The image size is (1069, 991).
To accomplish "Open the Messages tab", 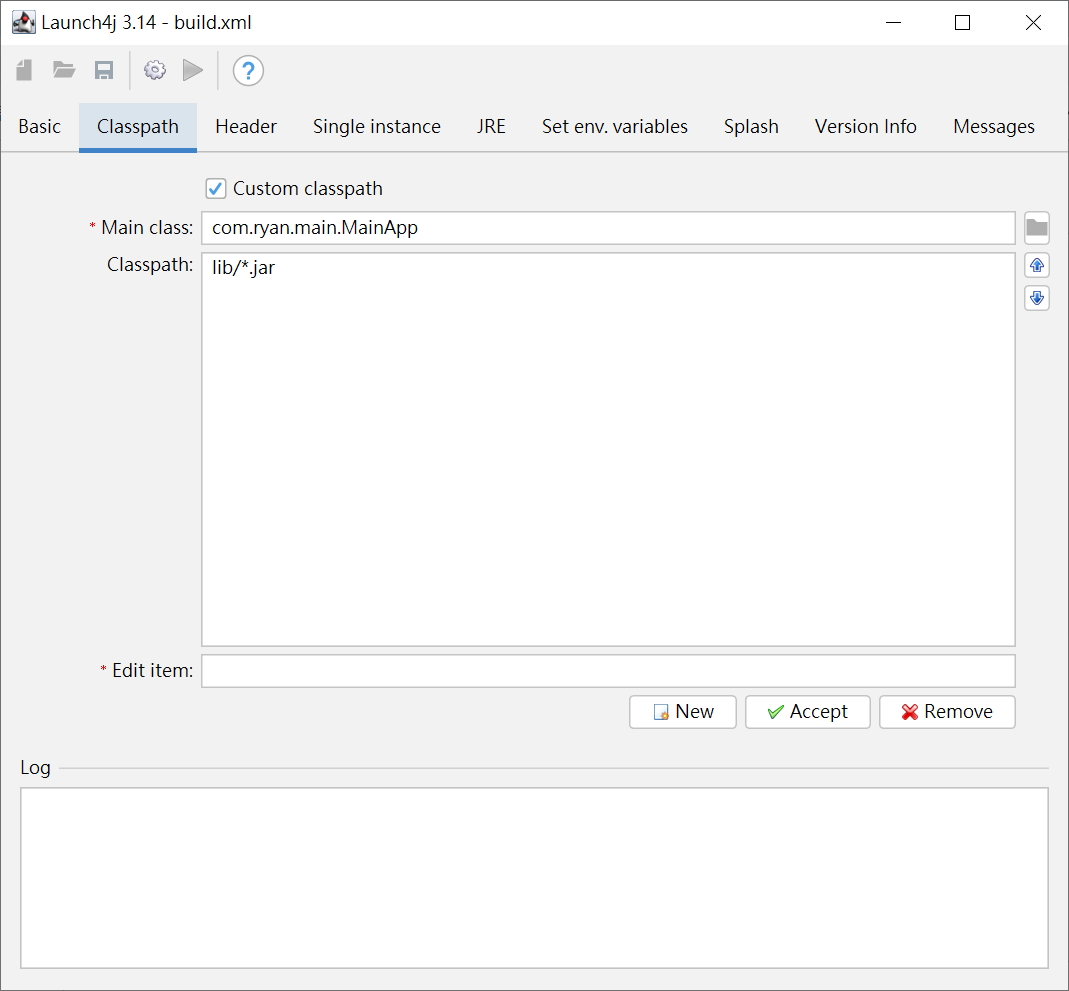I will pyautogui.click(x=994, y=127).
